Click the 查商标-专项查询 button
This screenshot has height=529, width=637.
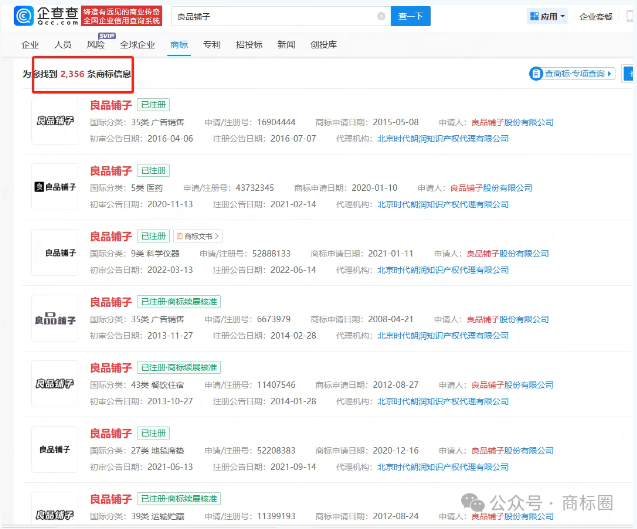click(x=571, y=73)
